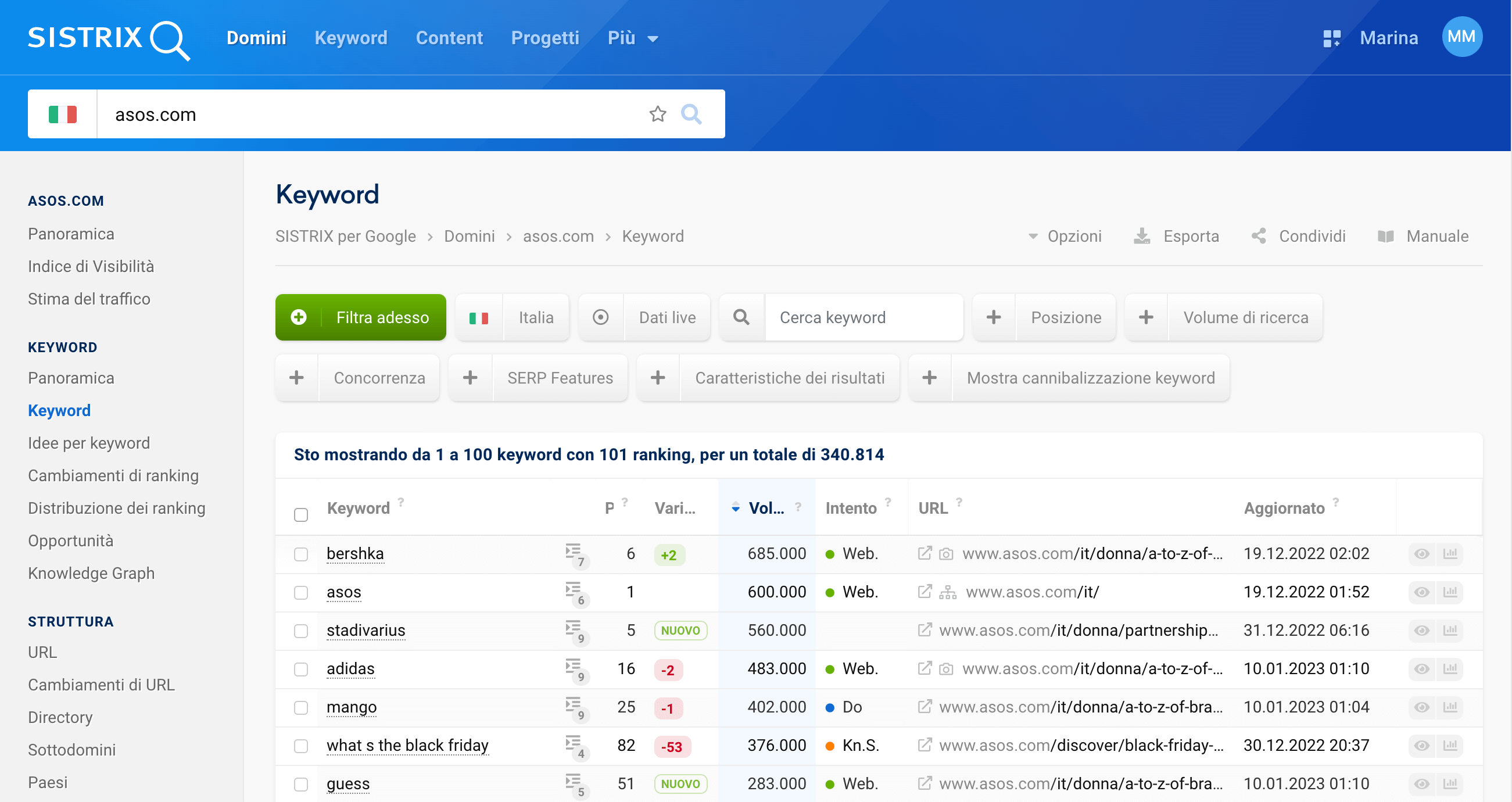1512x802 pixels.
Task: Open history chart icon for mango row
Action: point(1450,707)
